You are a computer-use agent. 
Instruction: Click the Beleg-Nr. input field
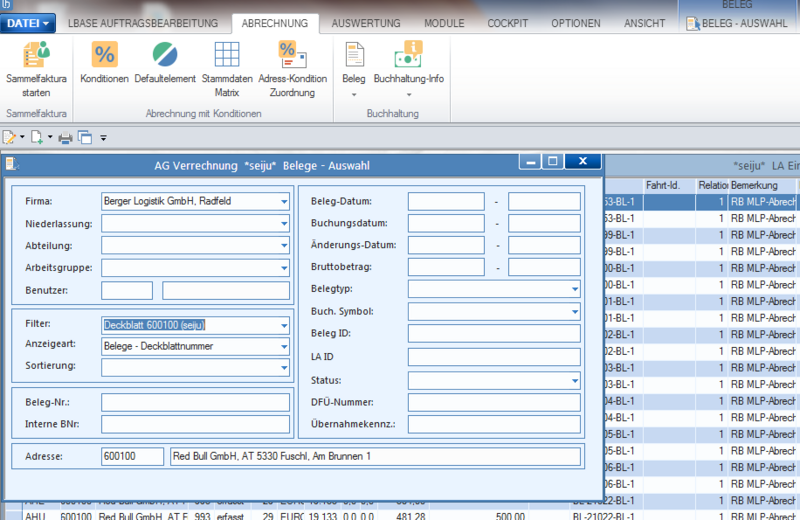pyautogui.click(x=195, y=403)
